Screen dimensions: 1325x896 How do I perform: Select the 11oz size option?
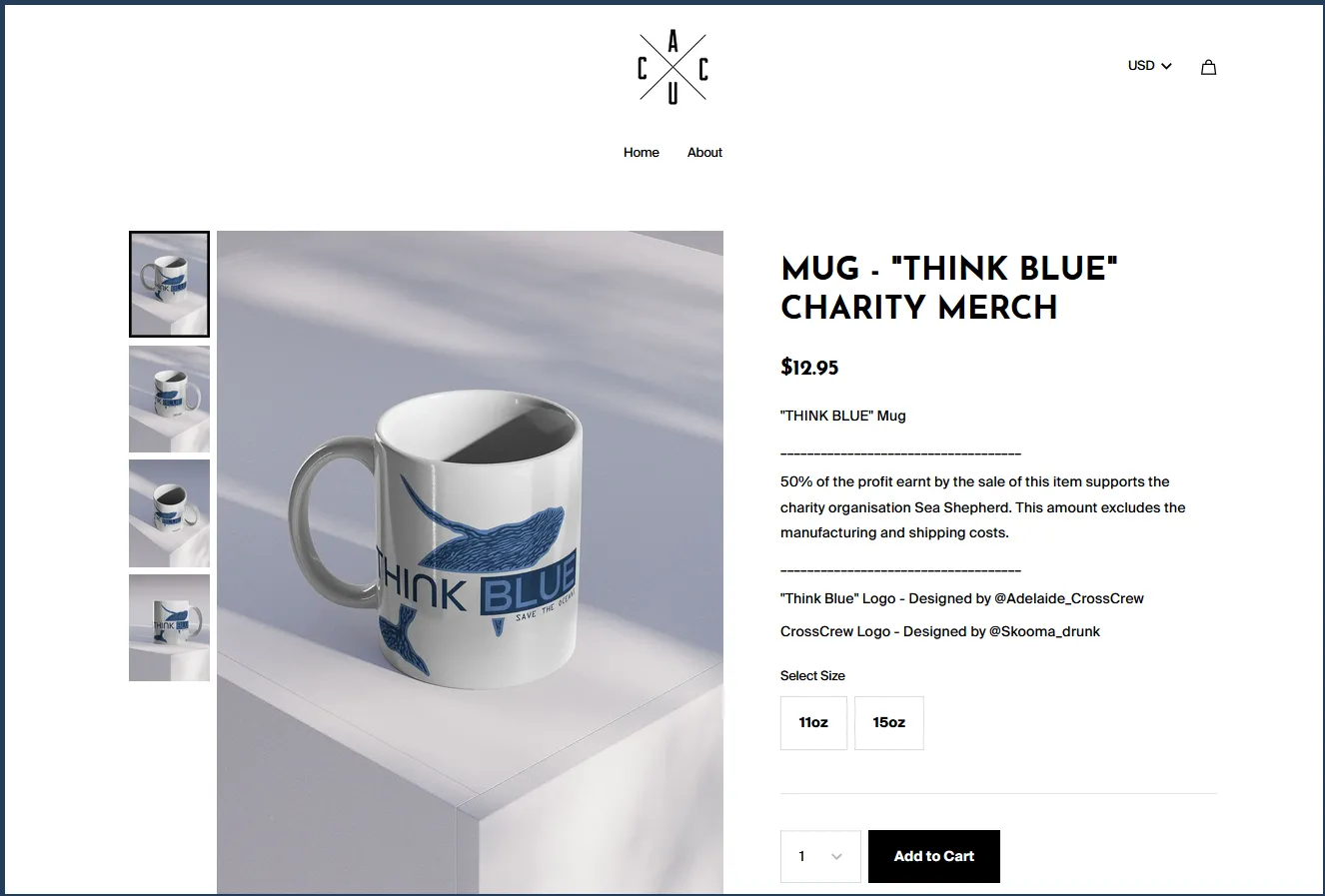click(813, 722)
